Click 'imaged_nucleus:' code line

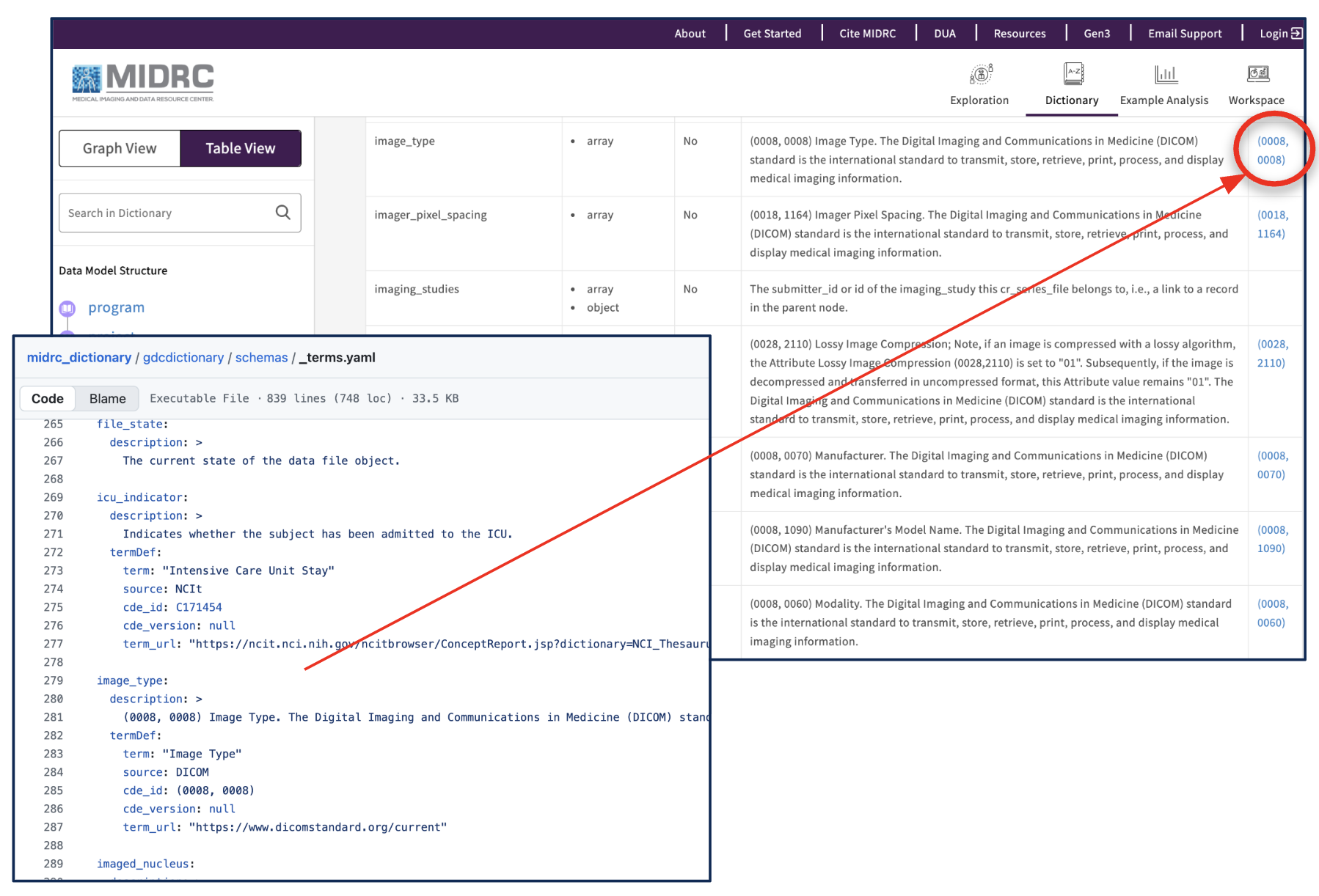pos(145,864)
